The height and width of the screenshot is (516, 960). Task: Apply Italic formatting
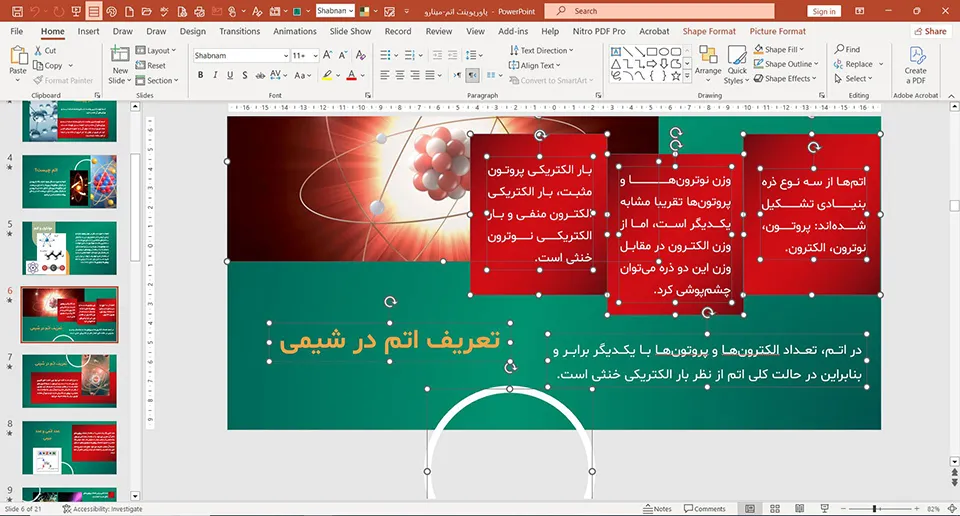(215, 75)
